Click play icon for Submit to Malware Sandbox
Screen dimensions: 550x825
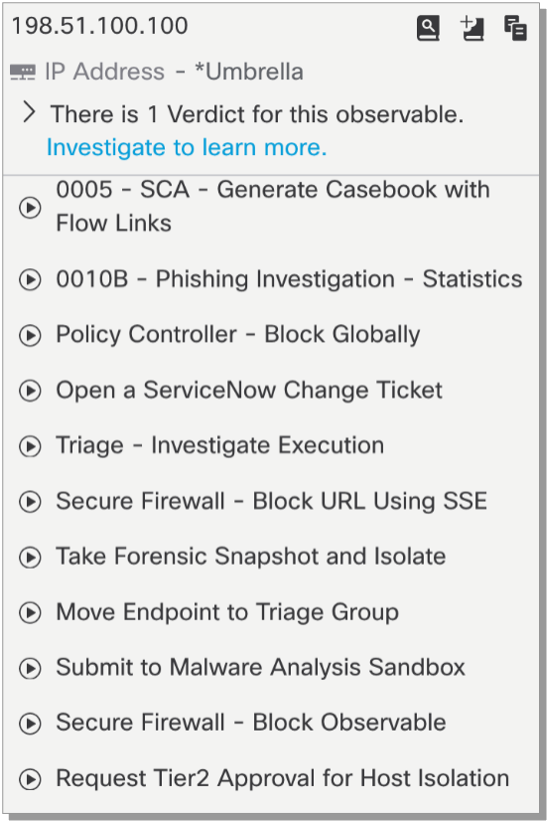(x=30, y=668)
